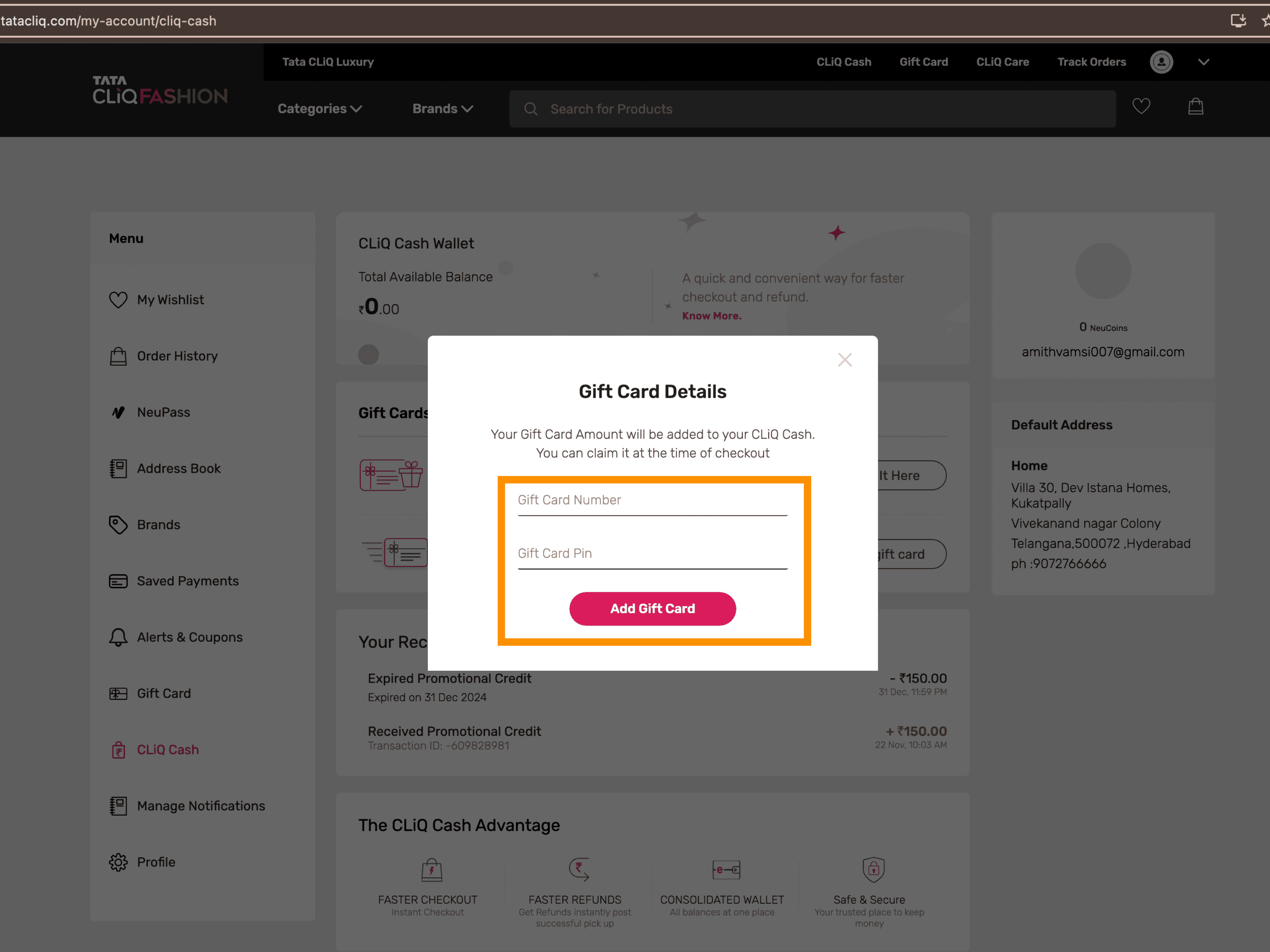This screenshot has width=1270, height=952.
Task: Click the Consolidated Wallet icon
Action: 726,869
